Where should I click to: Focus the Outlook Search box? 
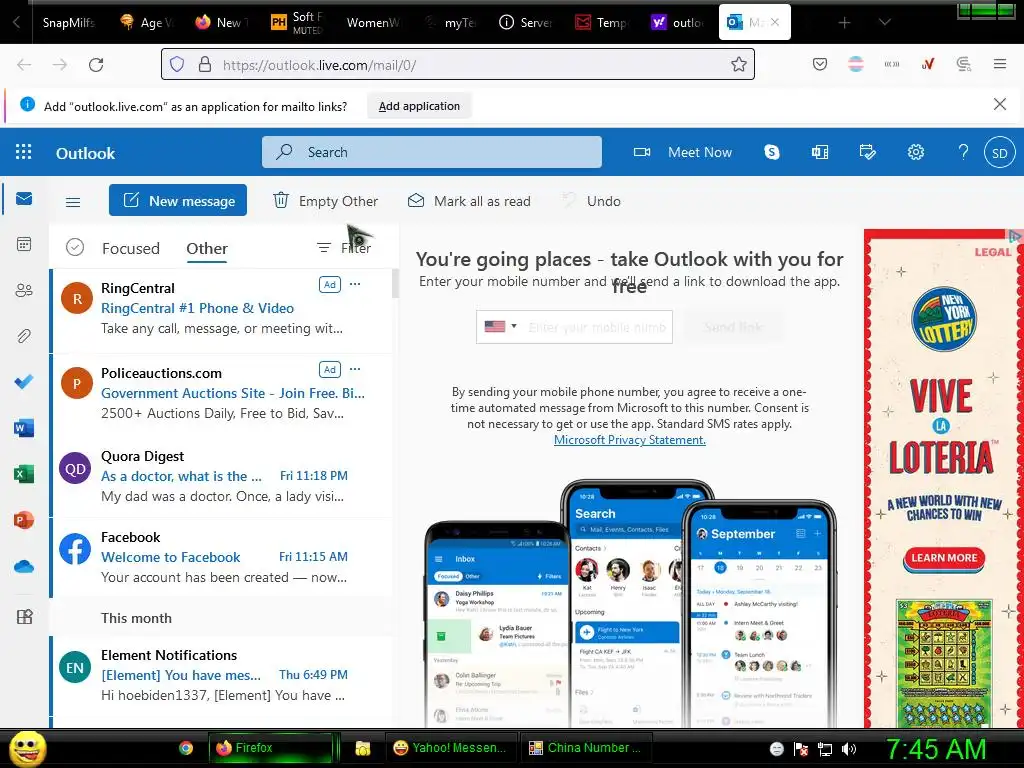tap(432, 152)
